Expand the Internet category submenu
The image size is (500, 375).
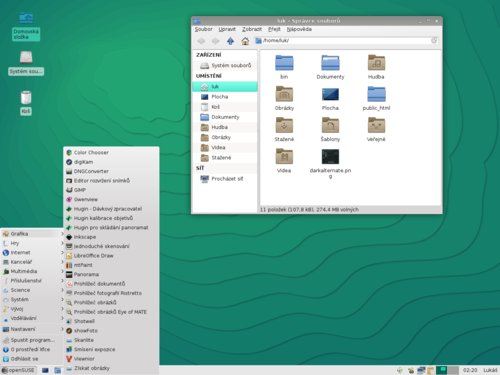(x=32, y=252)
